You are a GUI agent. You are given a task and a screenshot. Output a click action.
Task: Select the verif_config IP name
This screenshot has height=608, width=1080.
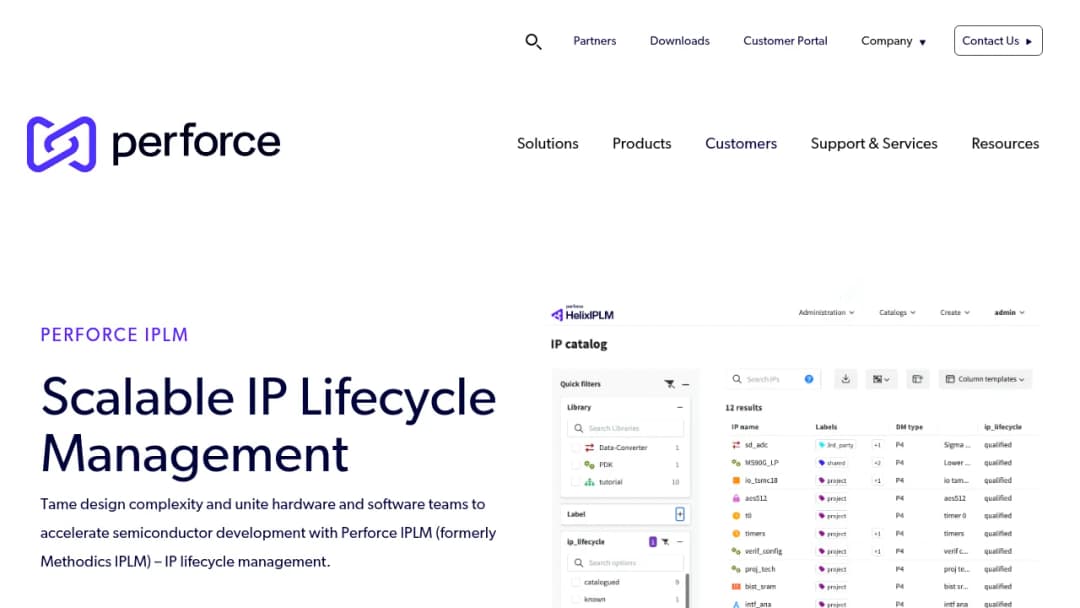[x=763, y=552]
